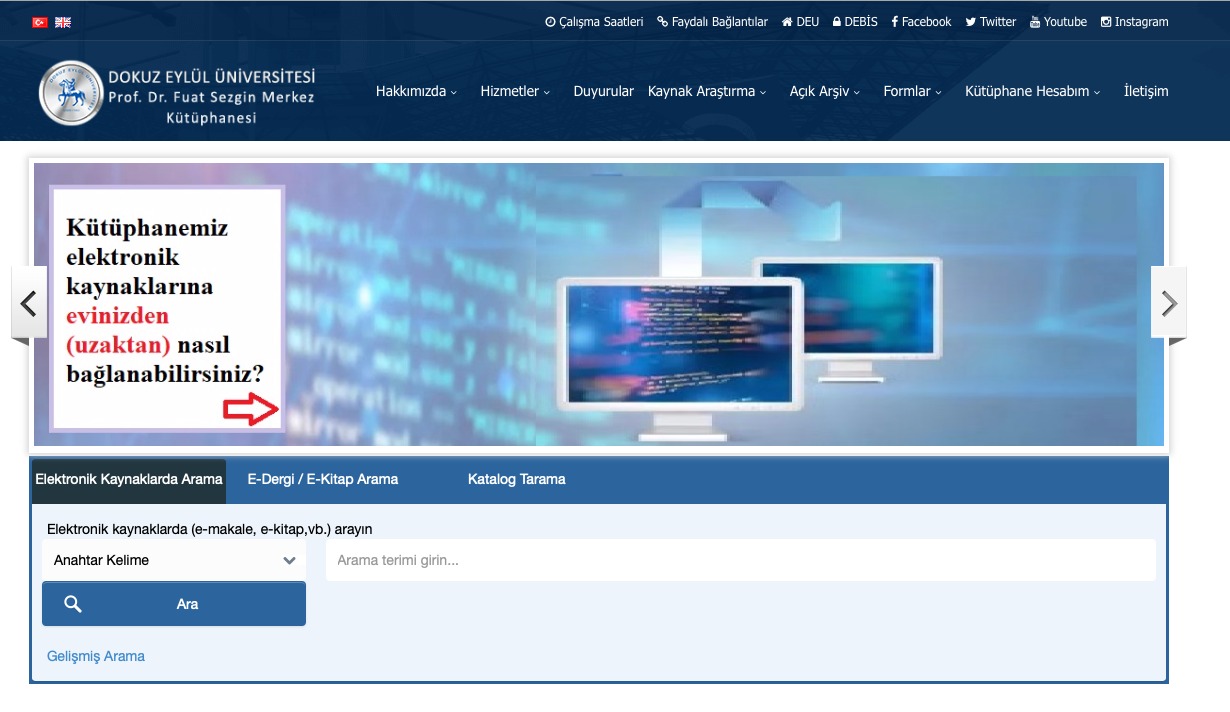This screenshot has width=1230, height=712.
Task: Go to next banner slide arrow
Action: click(x=1168, y=303)
